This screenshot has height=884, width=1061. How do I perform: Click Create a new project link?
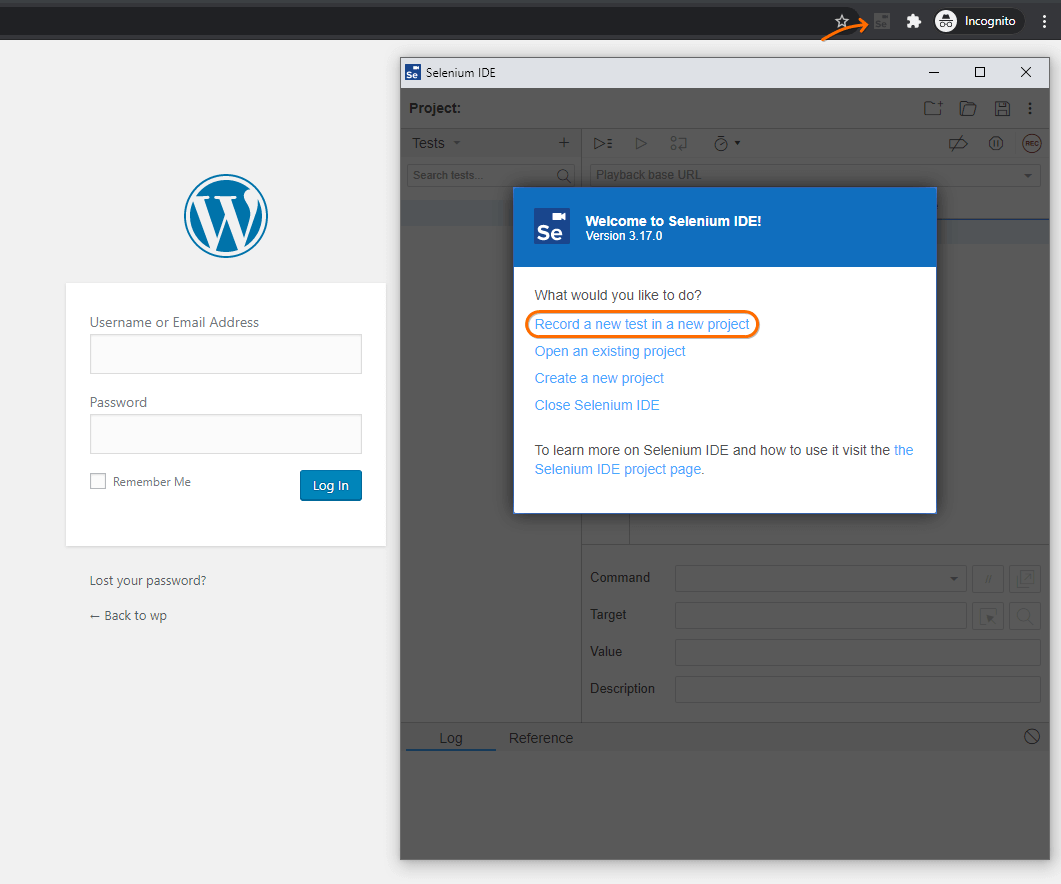click(x=599, y=378)
